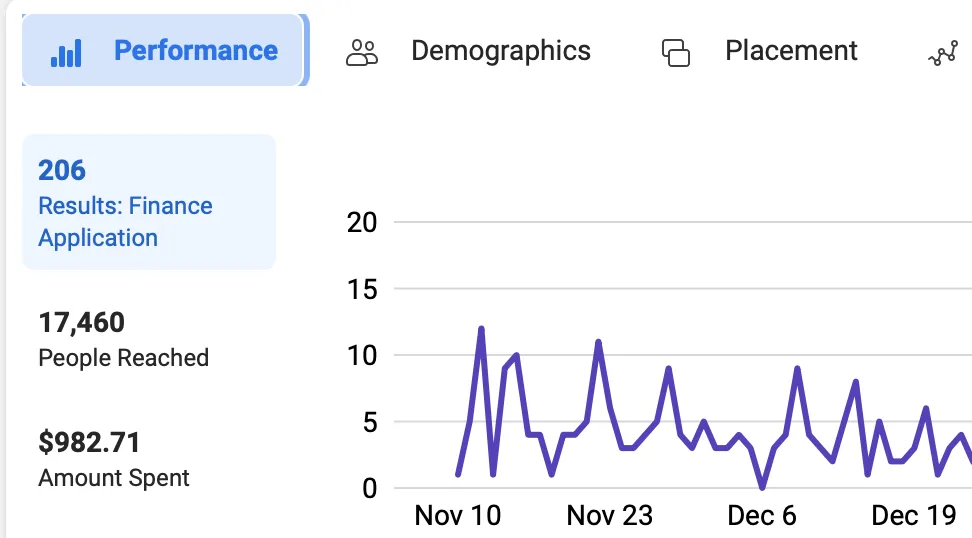This screenshot has width=972, height=538.
Task: Select the Results: Finance Application card
Action: coord(149,202)
